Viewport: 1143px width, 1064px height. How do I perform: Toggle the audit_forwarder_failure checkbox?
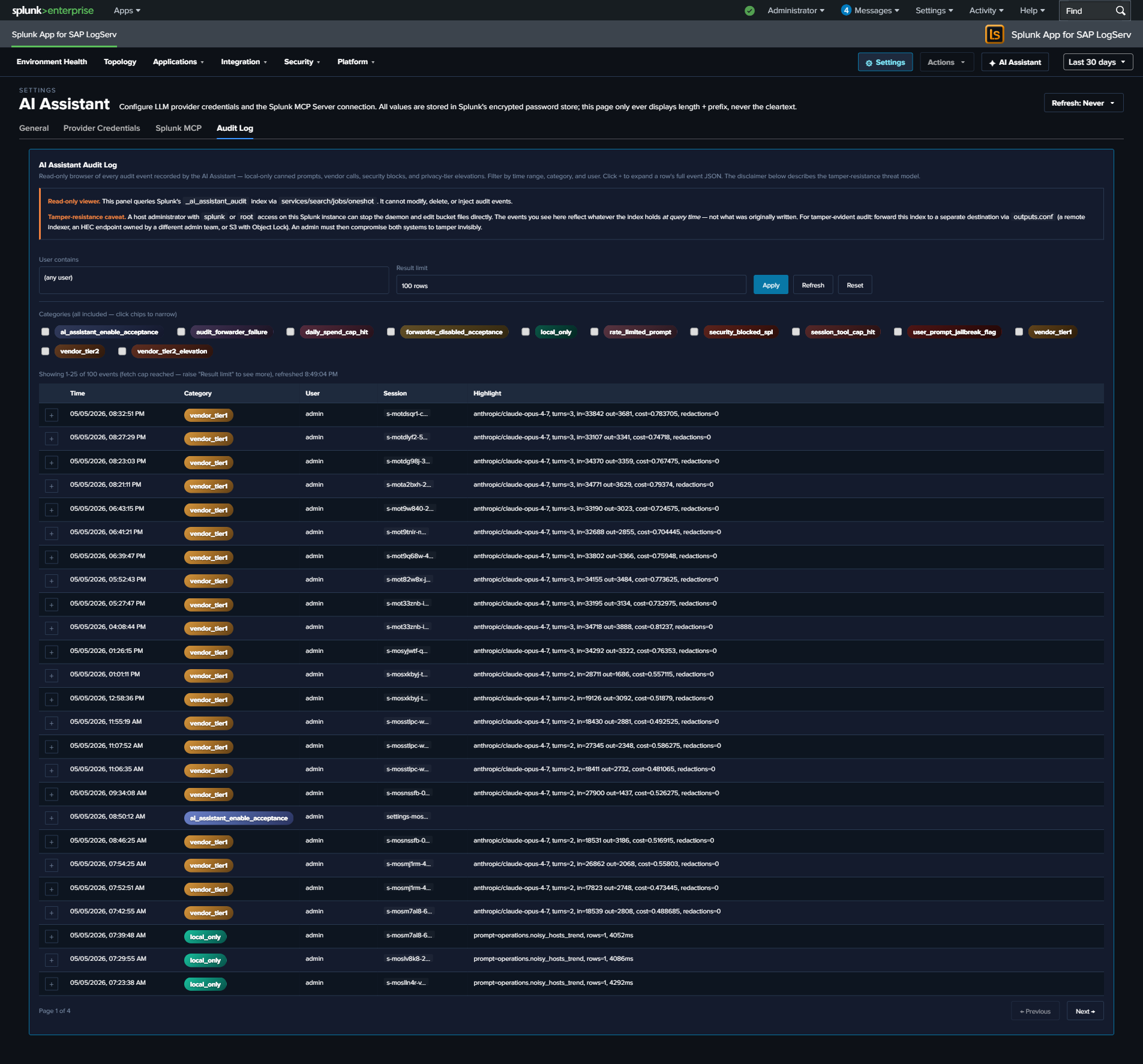[181, 332]
